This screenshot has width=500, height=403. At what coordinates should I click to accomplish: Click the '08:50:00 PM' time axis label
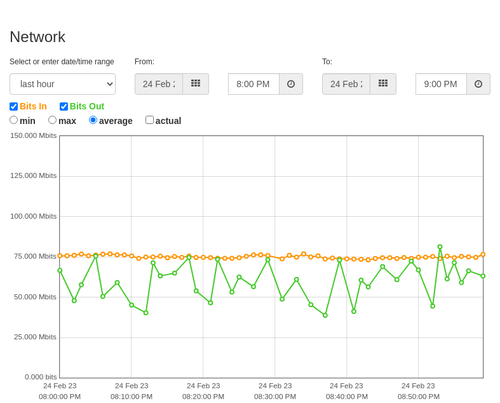418,397
